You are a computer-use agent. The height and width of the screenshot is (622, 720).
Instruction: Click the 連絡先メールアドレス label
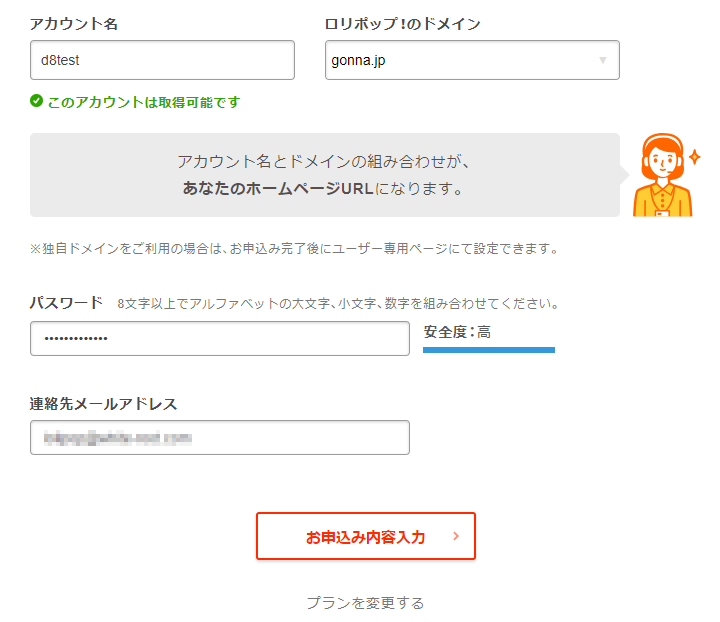104,404
